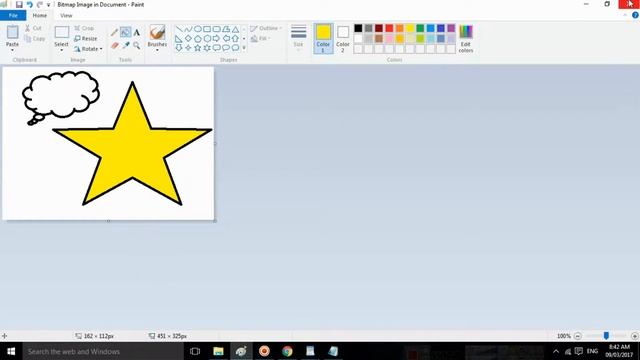Open the Paste dropdown arrow
The image size is (640, 360).
point(12,50)
